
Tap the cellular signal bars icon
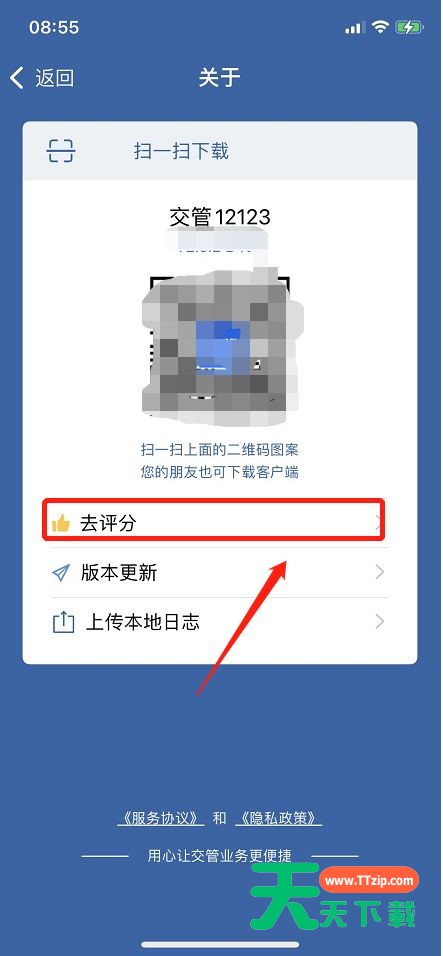(355, 28)
